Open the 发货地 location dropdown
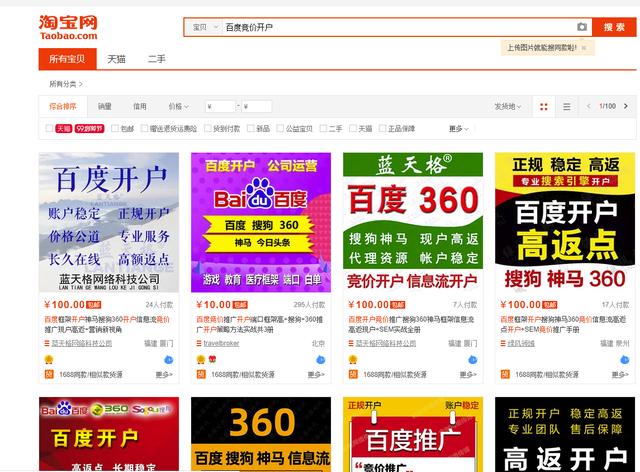 tap(508, 107)
